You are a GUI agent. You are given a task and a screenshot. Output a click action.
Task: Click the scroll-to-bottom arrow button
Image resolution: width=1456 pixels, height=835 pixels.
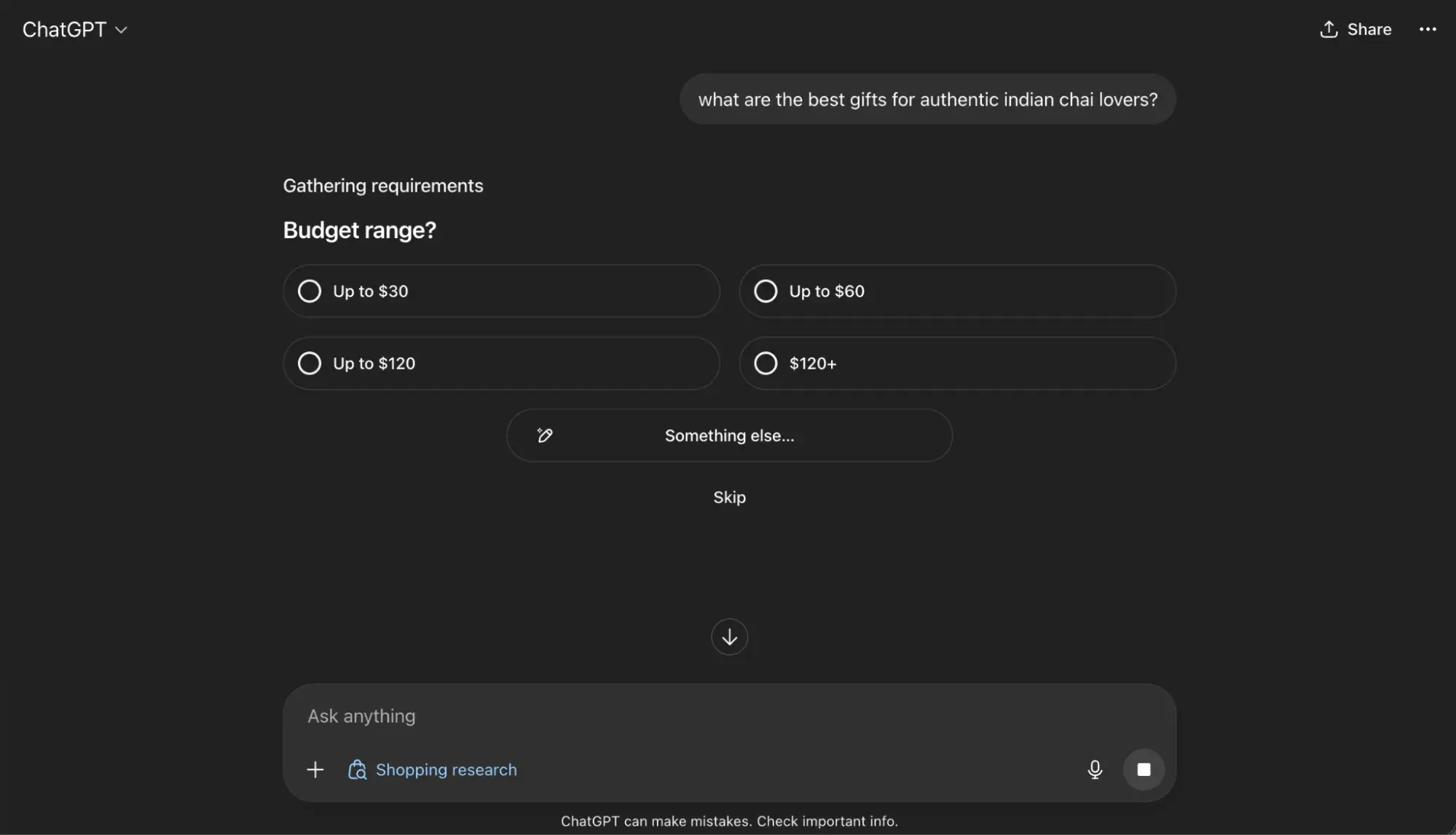[729, 637]
